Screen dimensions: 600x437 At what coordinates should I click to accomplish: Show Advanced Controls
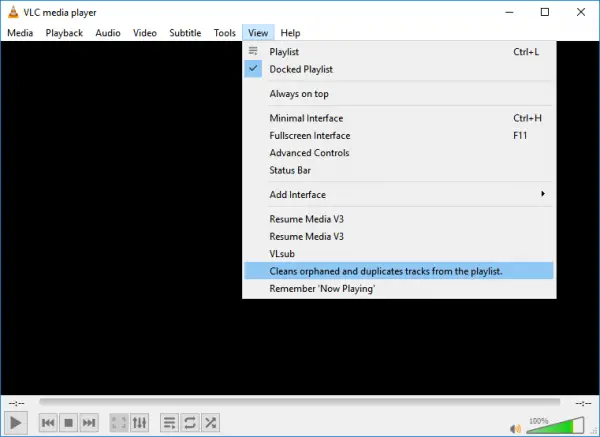coord(399,153)
